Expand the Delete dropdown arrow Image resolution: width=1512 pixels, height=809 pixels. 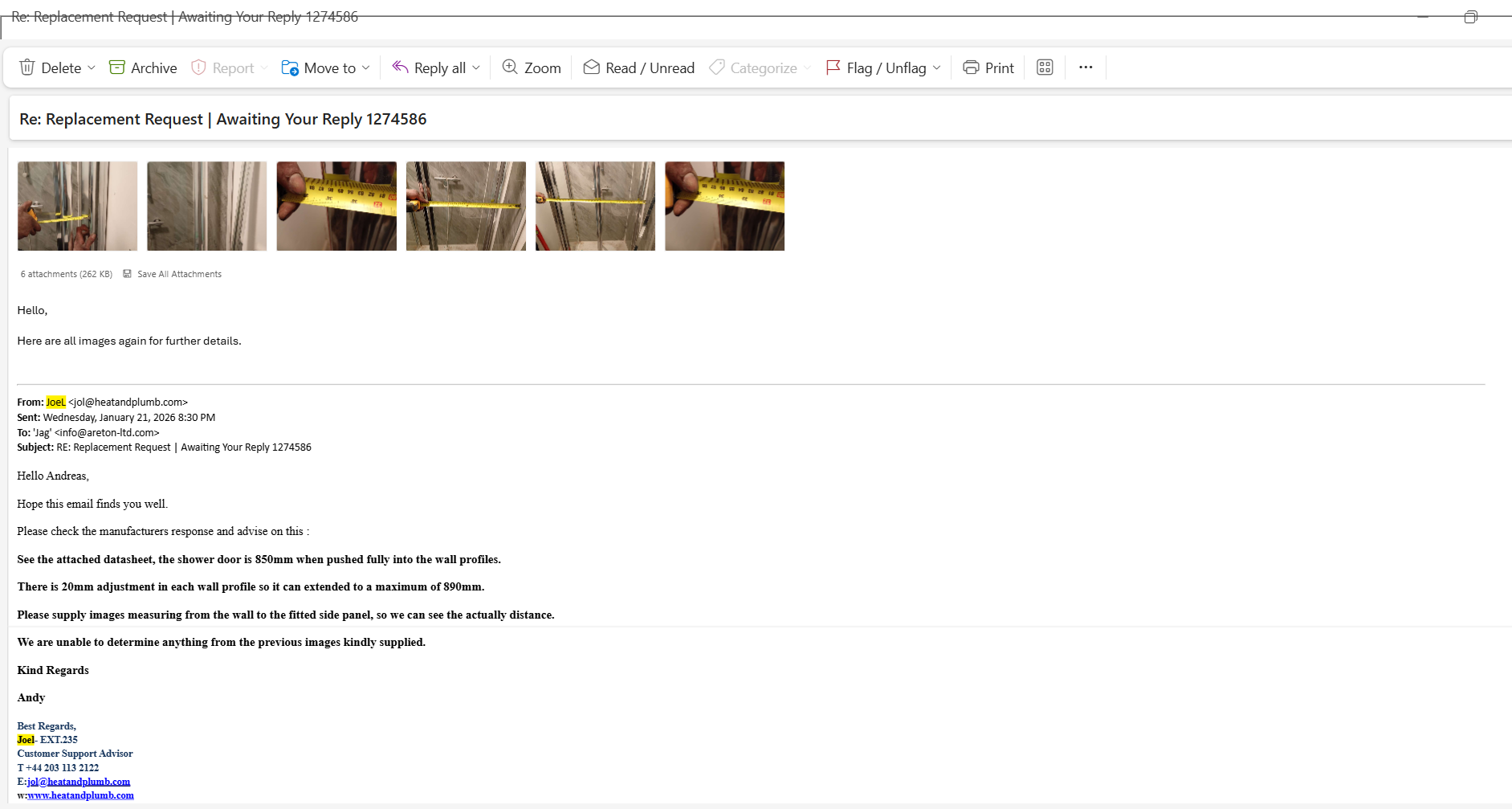click(x=92, y=67)
